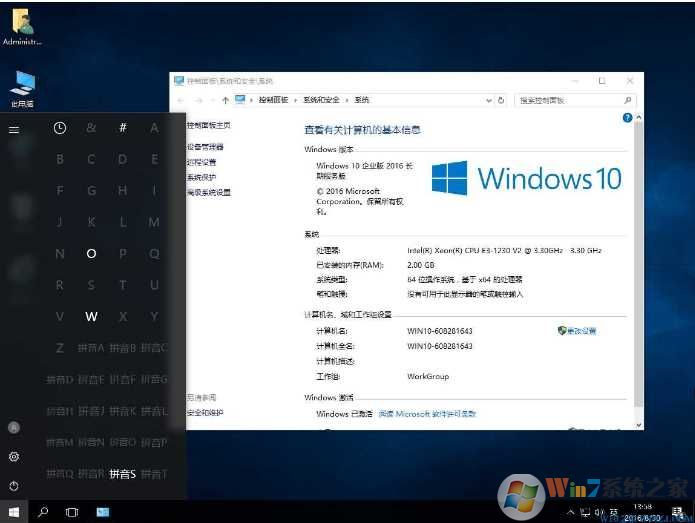The width and height of the screenshot is (695, 523).
Task: Expand the address bar history dropdown
Action: tap(487, 100)
